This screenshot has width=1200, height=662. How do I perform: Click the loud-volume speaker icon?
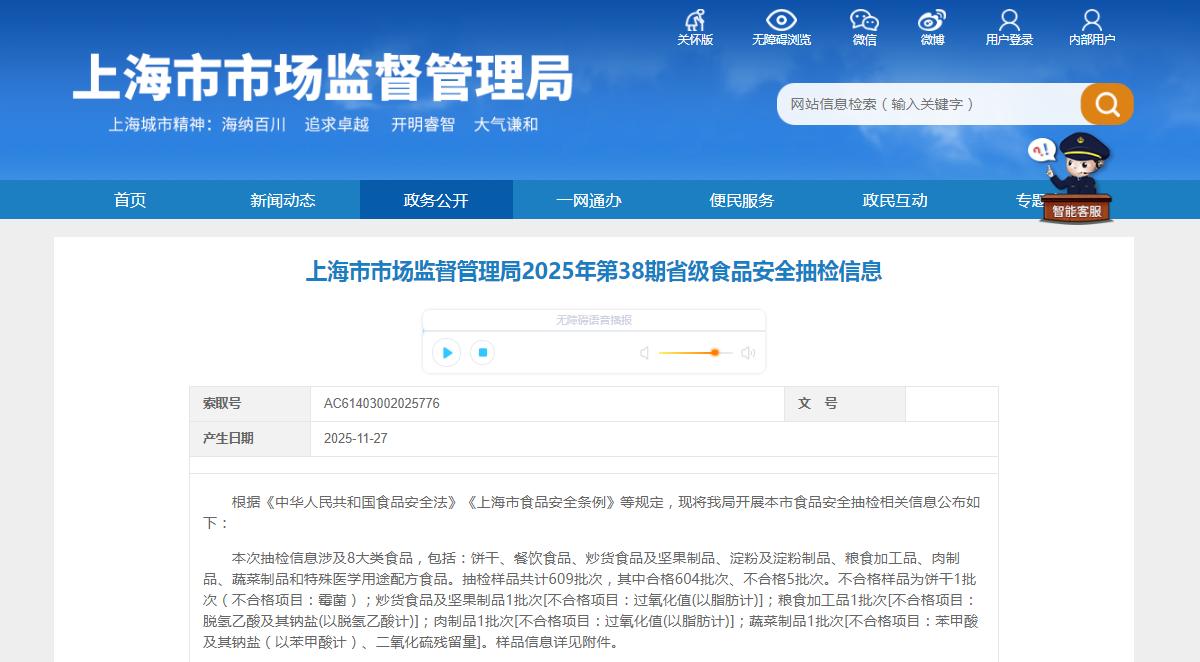pos(748,353)
